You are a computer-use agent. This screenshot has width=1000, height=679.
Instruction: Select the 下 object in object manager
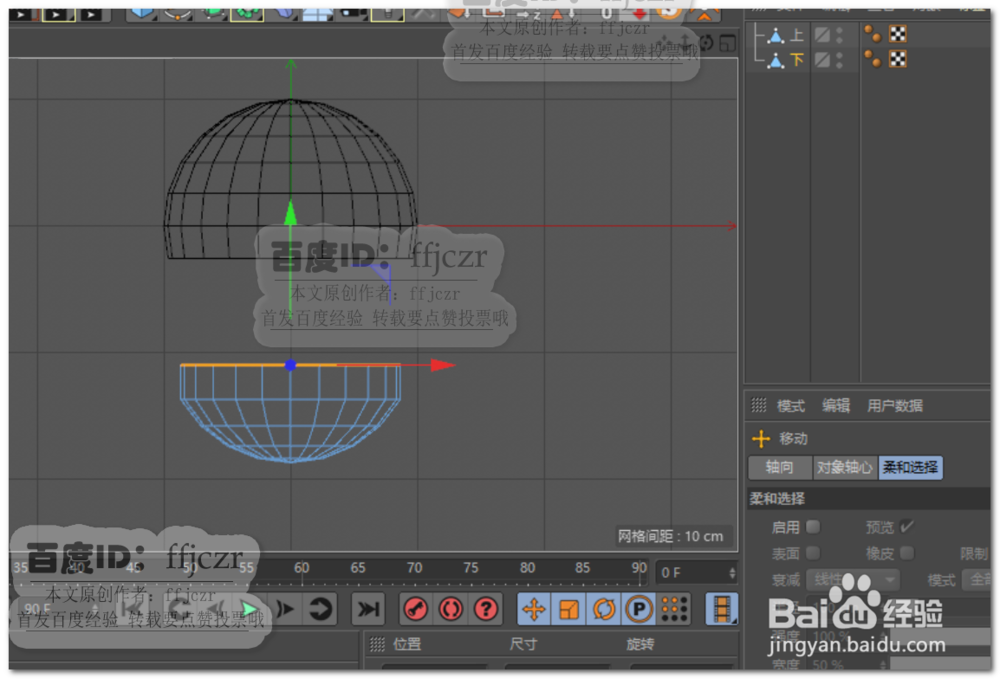point(797,60)
